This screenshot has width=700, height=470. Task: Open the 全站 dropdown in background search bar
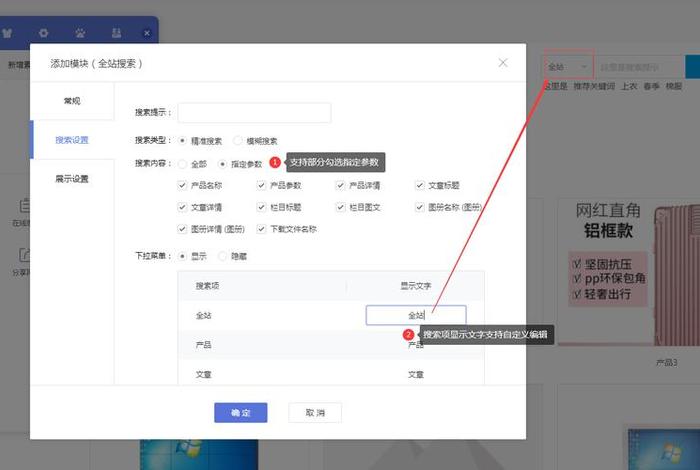pos(568,67)
